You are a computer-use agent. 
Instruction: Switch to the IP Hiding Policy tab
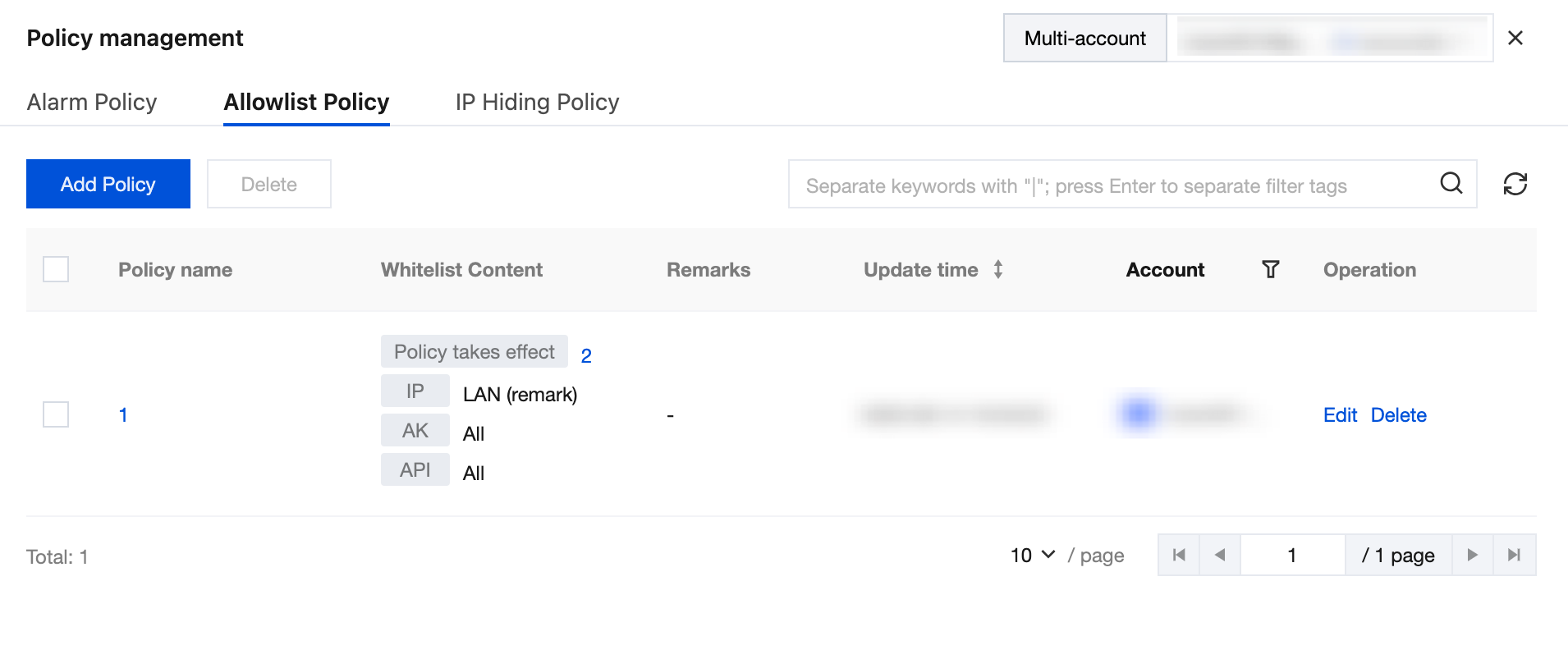[537, 103]
